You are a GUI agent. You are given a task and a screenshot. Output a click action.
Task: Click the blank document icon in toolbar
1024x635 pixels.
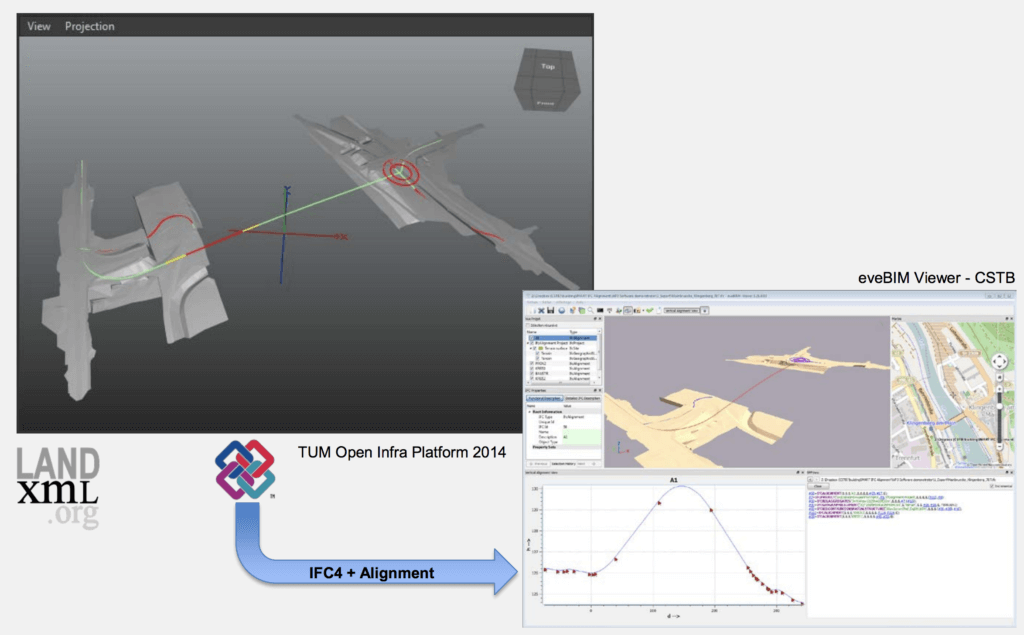[x=659, y=310]
